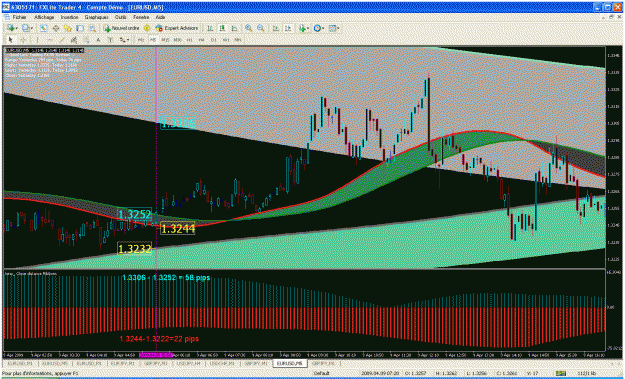Select the Equidistant Channel tool

[x=74, y=39]
